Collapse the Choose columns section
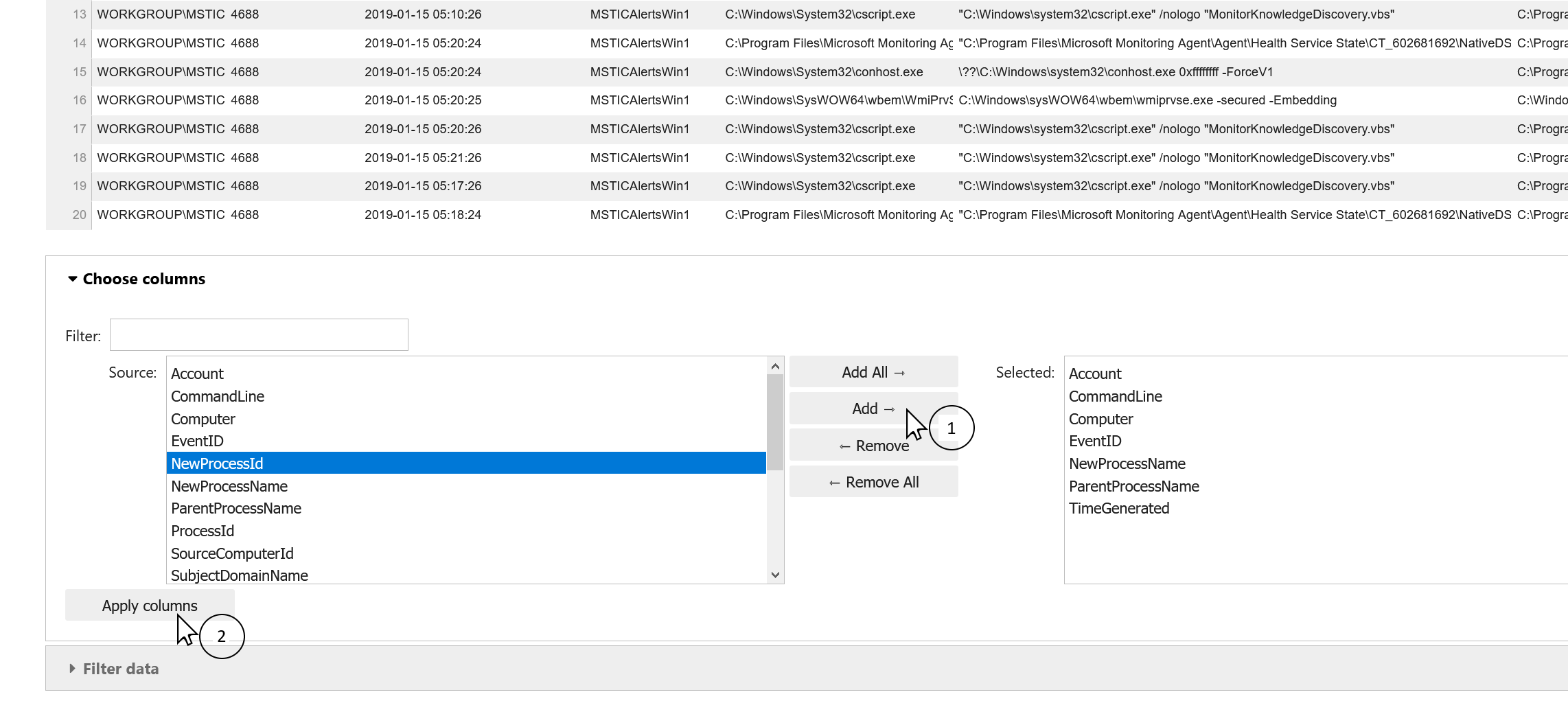This screenshot has height=701, width=1568. (x=137, y=279)
